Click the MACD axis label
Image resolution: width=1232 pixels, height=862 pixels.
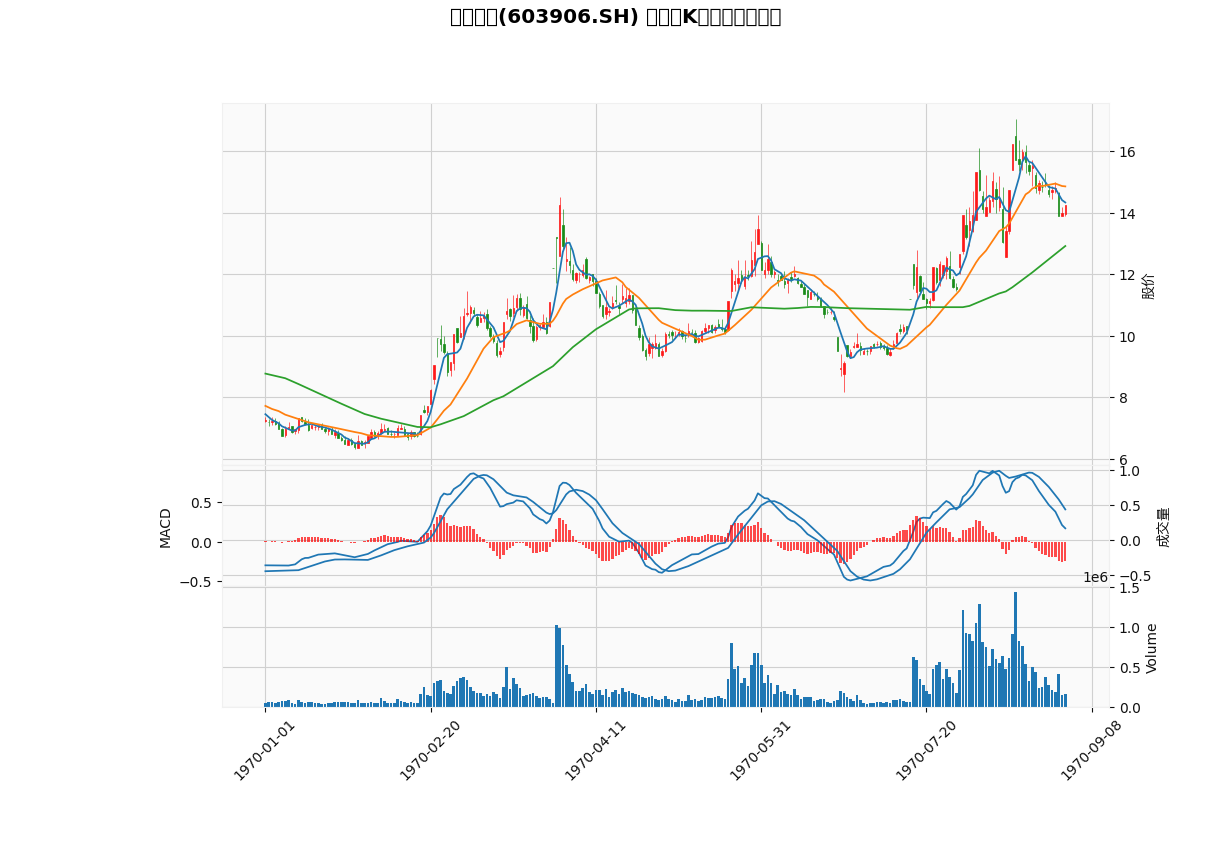pyautogui.click(x=166, y=528)
